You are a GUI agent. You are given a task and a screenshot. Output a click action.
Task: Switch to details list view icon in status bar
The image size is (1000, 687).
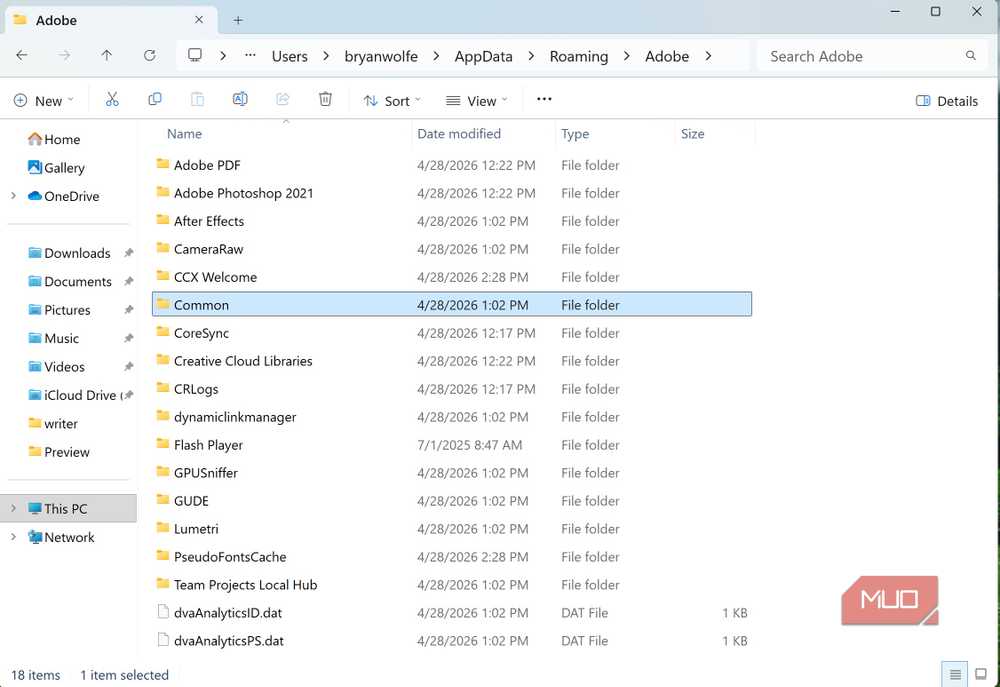(955, 674)
